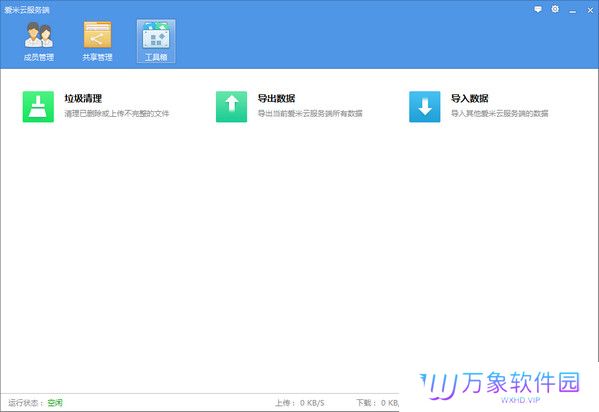
Task: Click the 爱米云服务端 window title
Action: point(27,10)
